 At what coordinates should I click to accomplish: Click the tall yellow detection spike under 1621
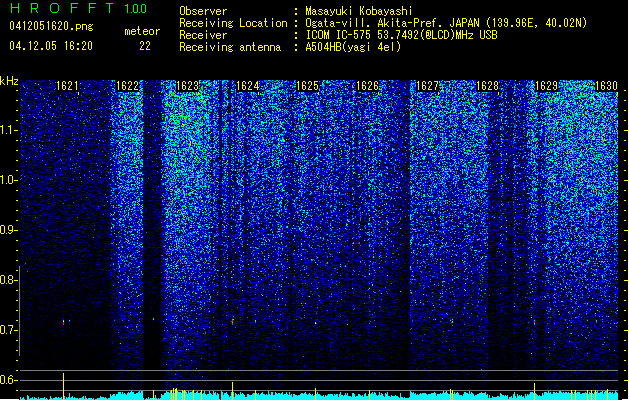coord(63,386)
